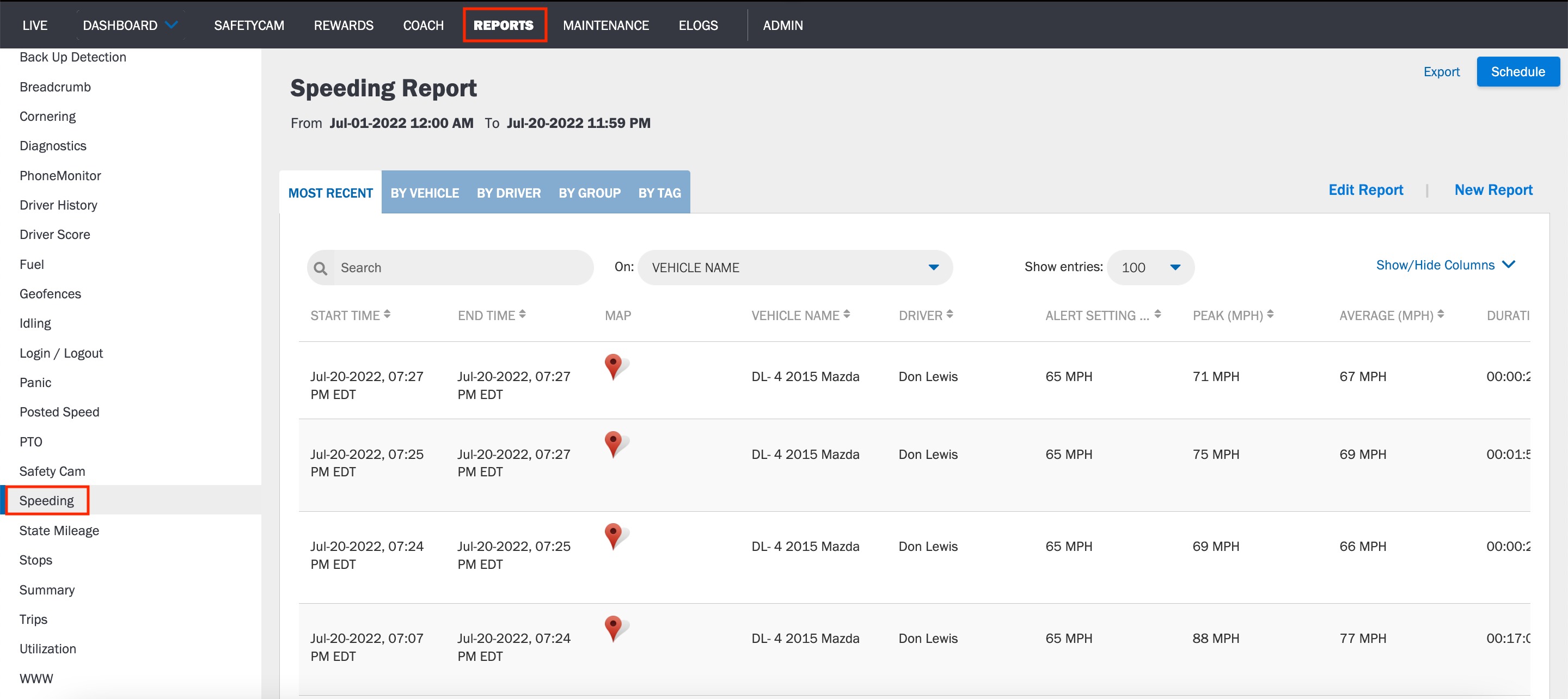
Task: Open the Vehicle Name search-on dropdown
Action: click(795, 268)
